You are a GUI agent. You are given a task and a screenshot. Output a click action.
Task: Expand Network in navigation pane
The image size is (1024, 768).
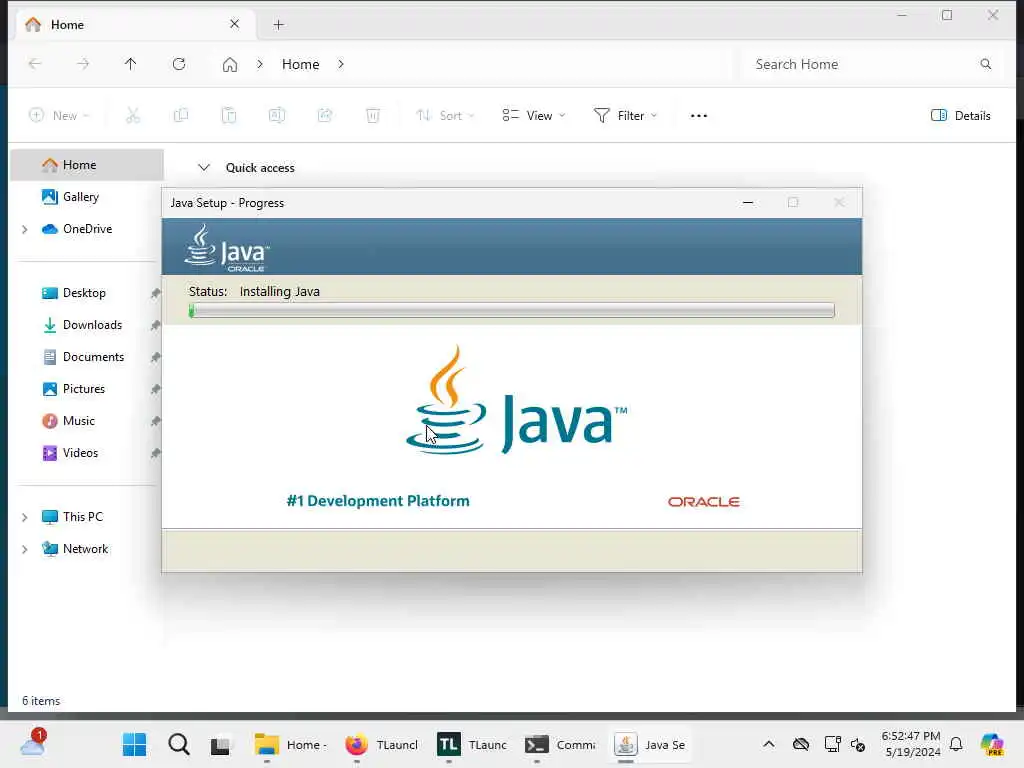(25, 549)
